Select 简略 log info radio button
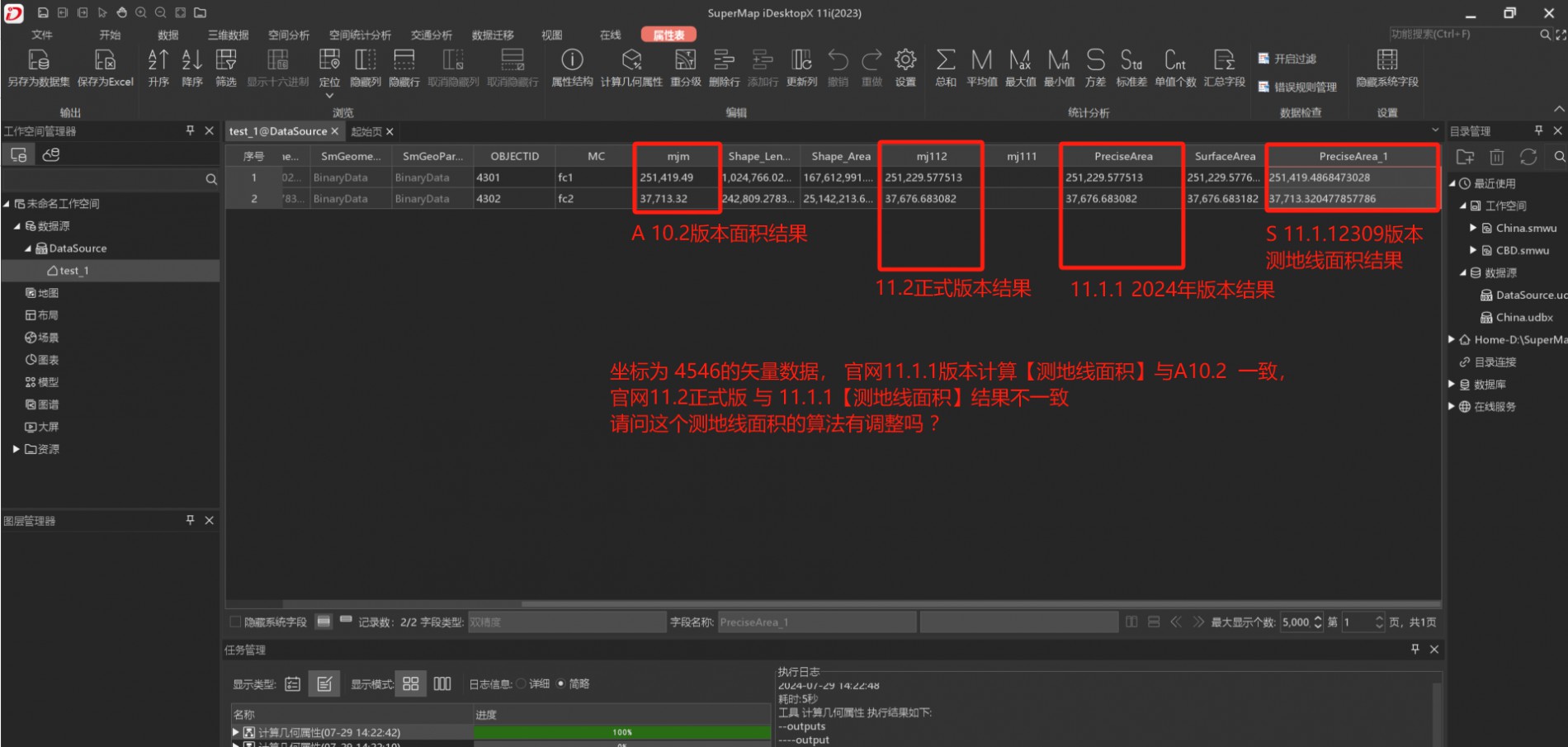The image size is (1568, 747). (561, 683)
